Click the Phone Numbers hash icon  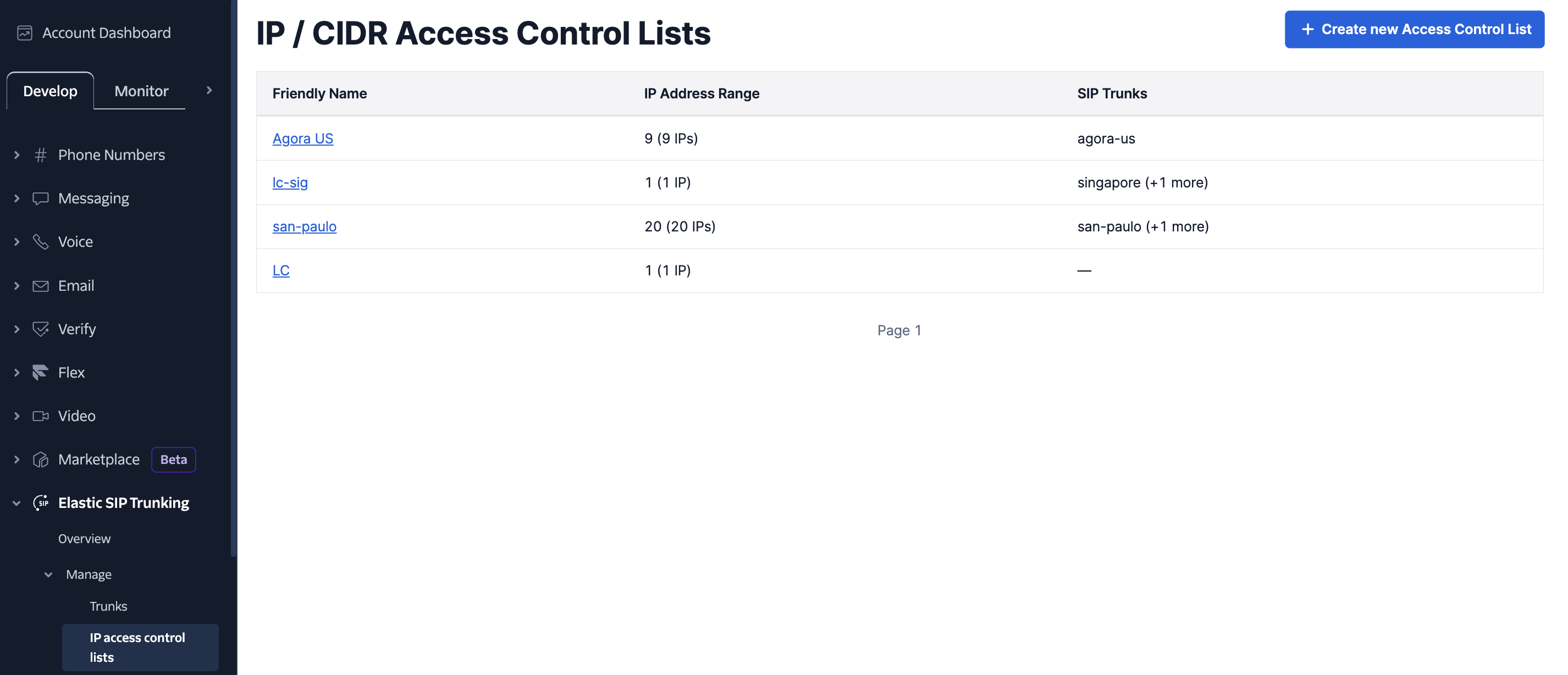tap(40, 154)
